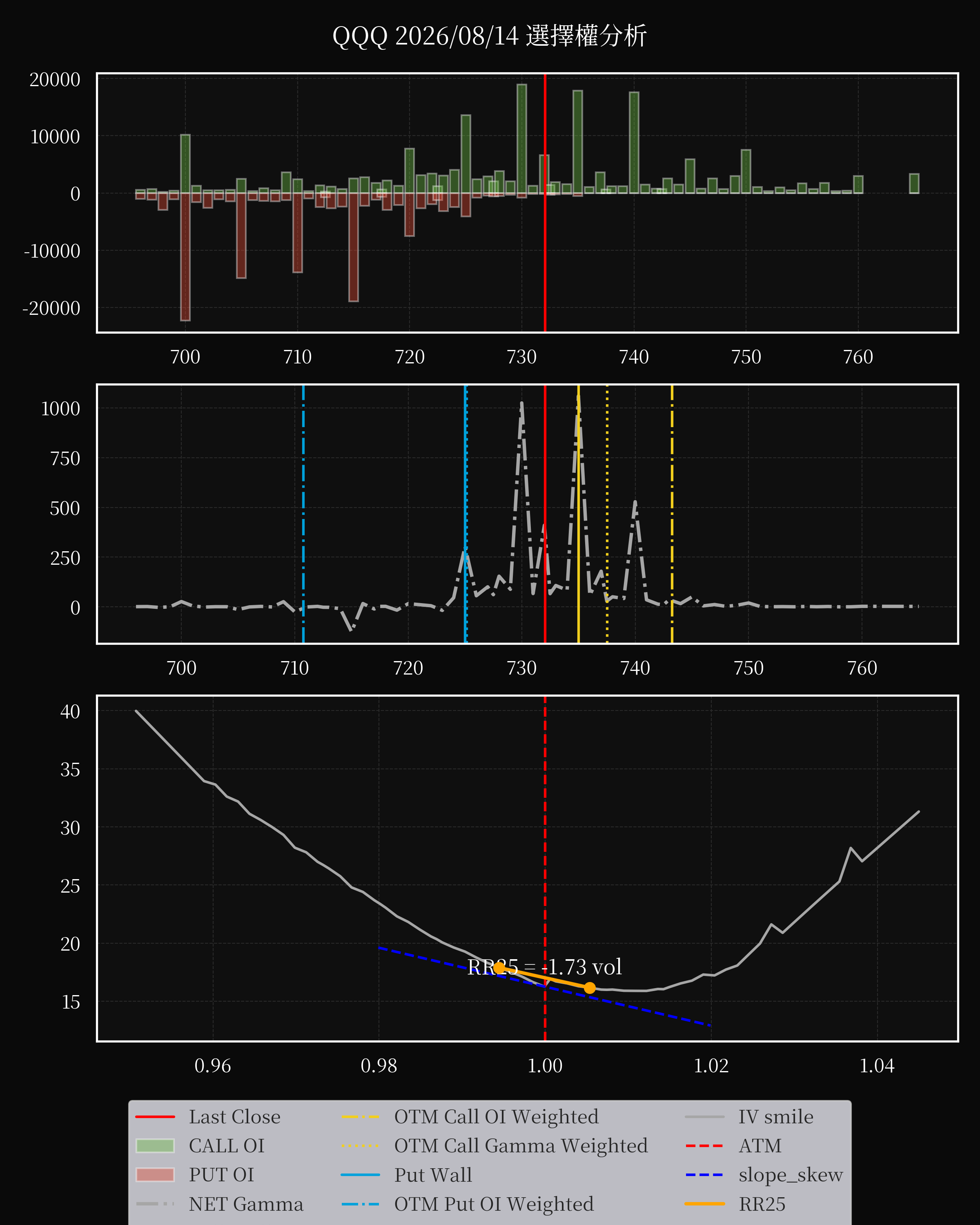Click the 1000 y-axis label in gamma chart

tap(61, 408)
